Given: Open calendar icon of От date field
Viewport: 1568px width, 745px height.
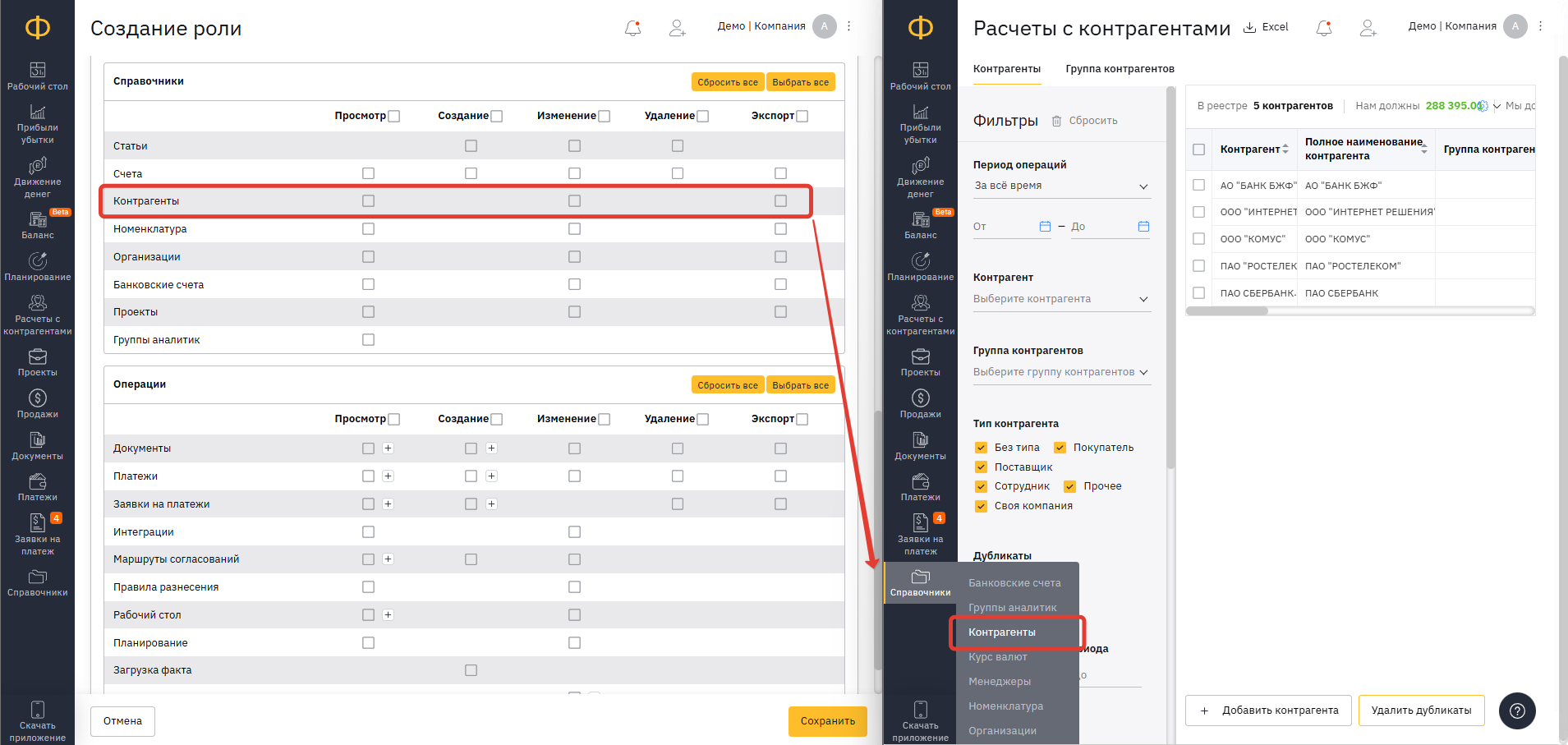Looking at the screenshot, I should (x=1045, y=227).
